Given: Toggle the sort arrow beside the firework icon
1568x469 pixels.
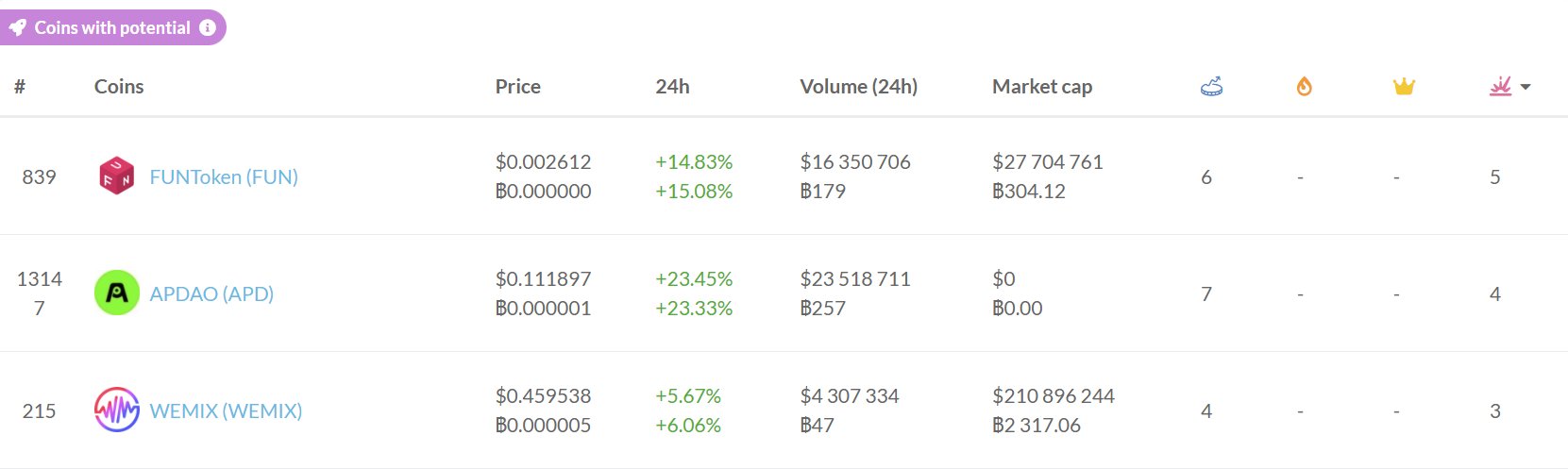Looking at the screenshot, I should click(1526, 87).
